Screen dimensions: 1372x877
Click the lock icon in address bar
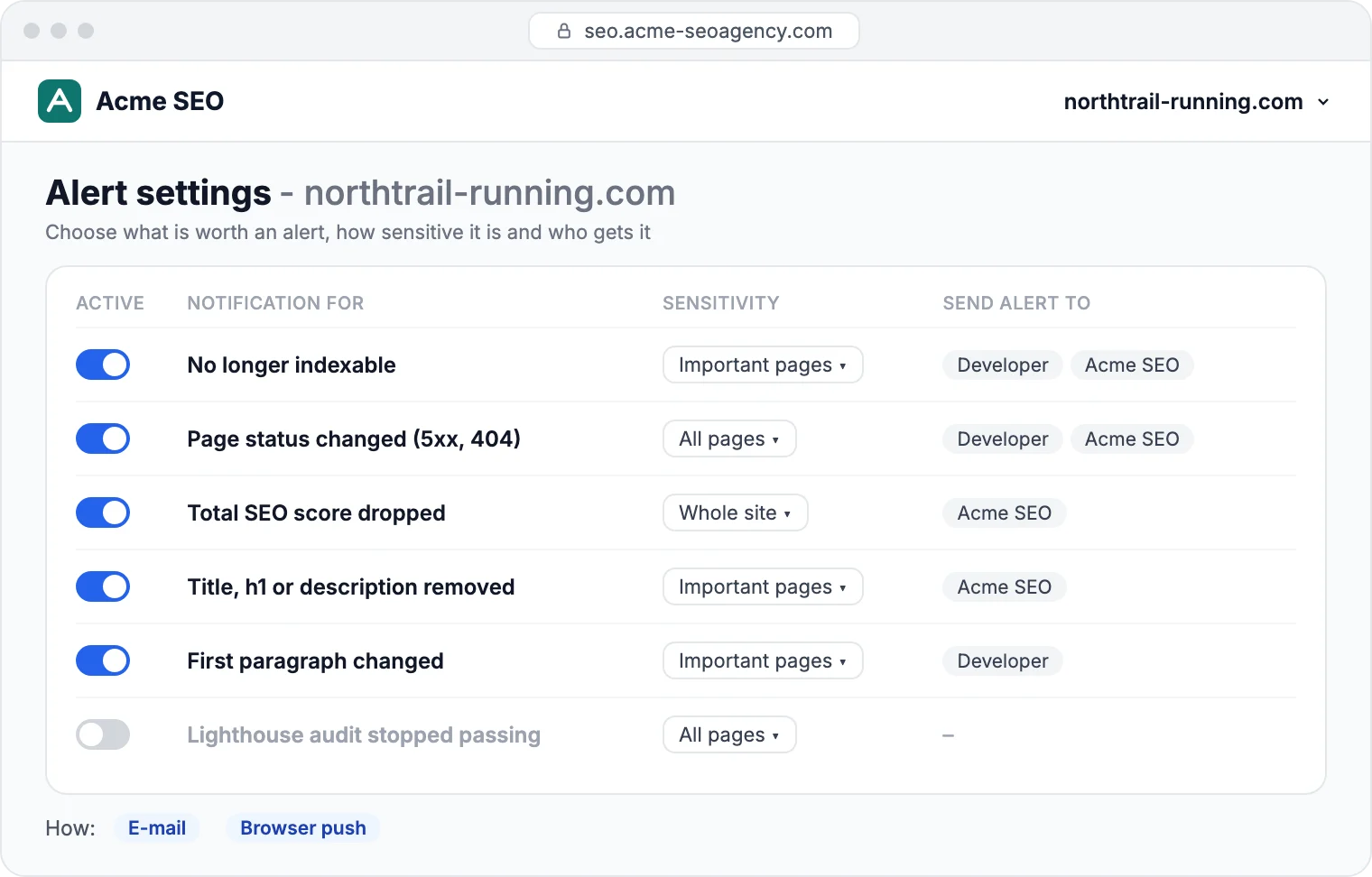click(x=564, y=31)
